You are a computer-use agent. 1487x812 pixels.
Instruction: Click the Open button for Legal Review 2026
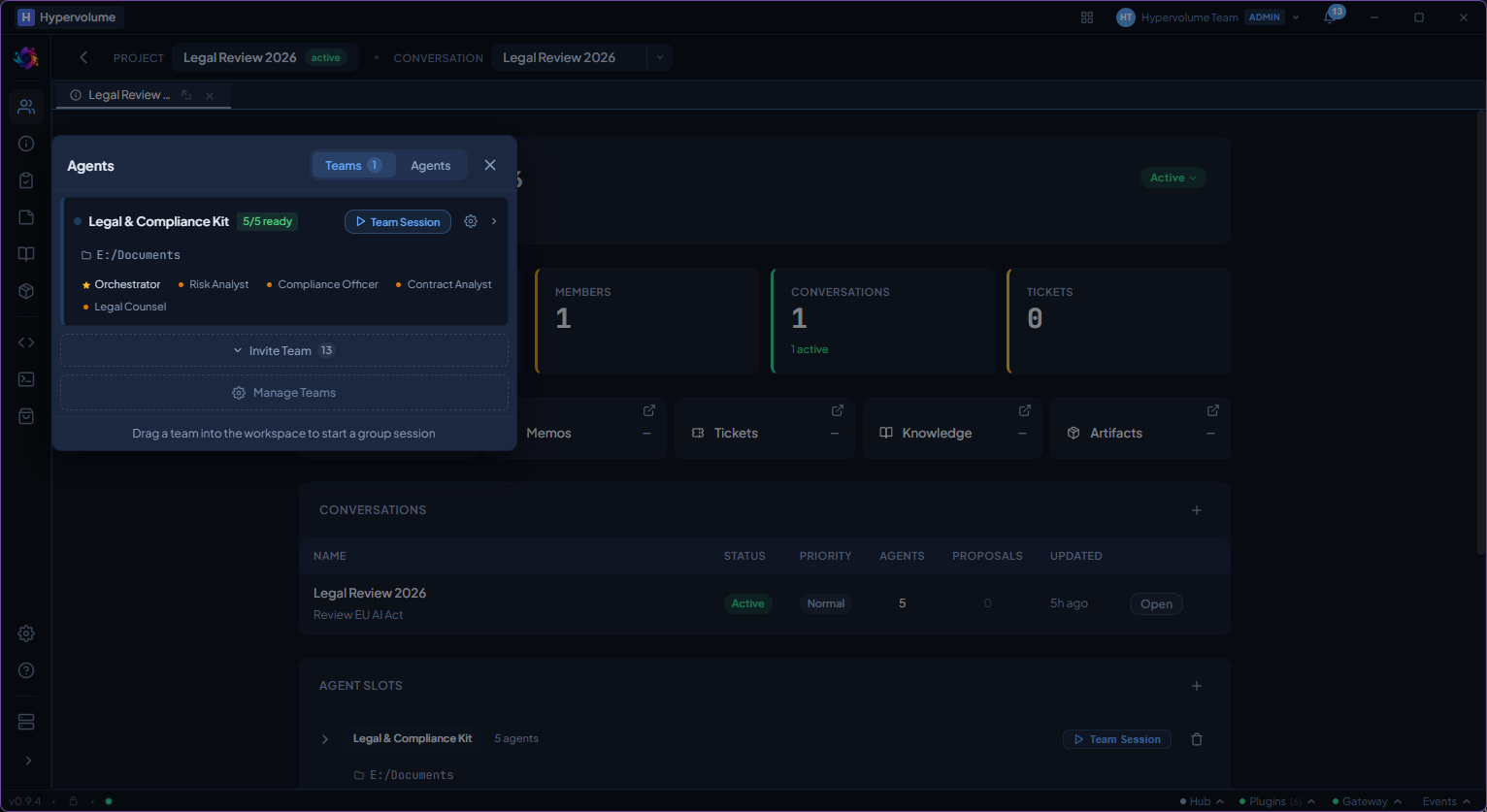coord(1156,603)
